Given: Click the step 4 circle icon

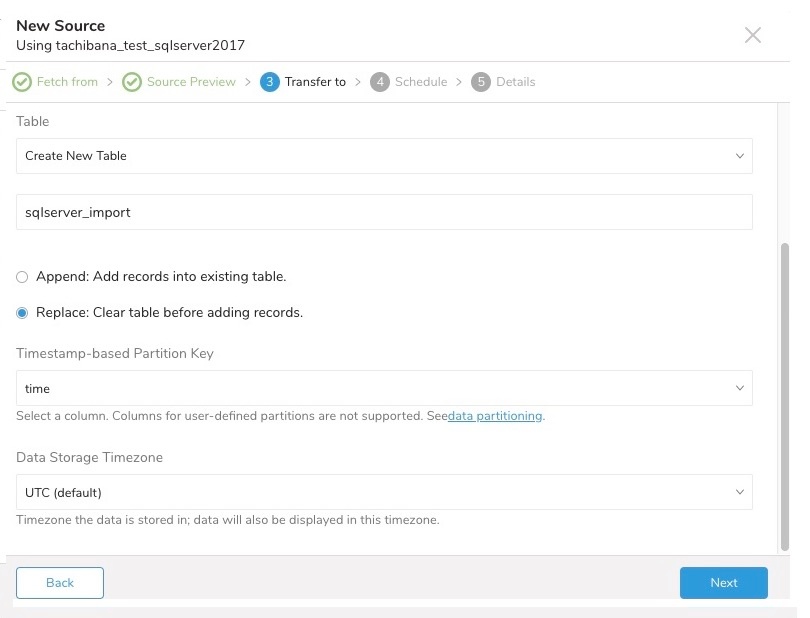Looking at the screenshot, I should [x=379, y=82].
